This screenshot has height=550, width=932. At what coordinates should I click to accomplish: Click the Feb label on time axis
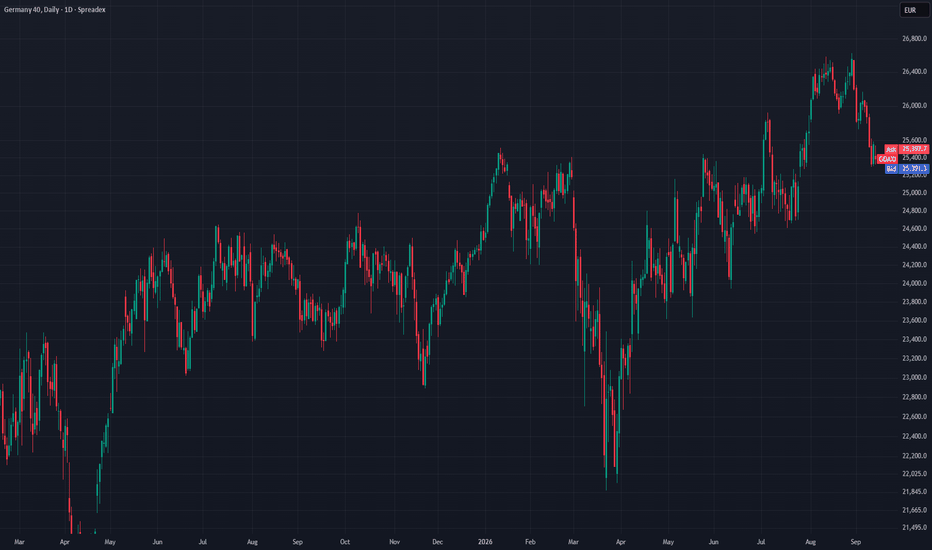click(530, 542)
